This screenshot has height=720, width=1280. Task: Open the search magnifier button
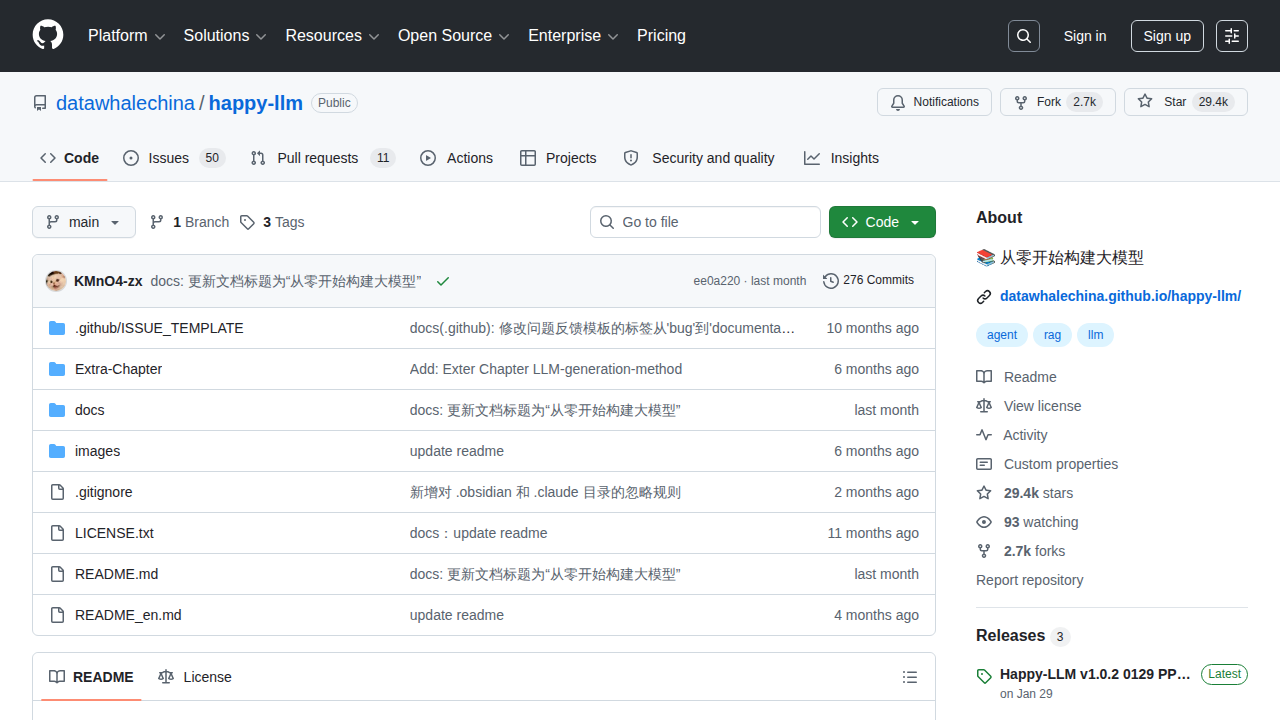(x=1024, y=36)
